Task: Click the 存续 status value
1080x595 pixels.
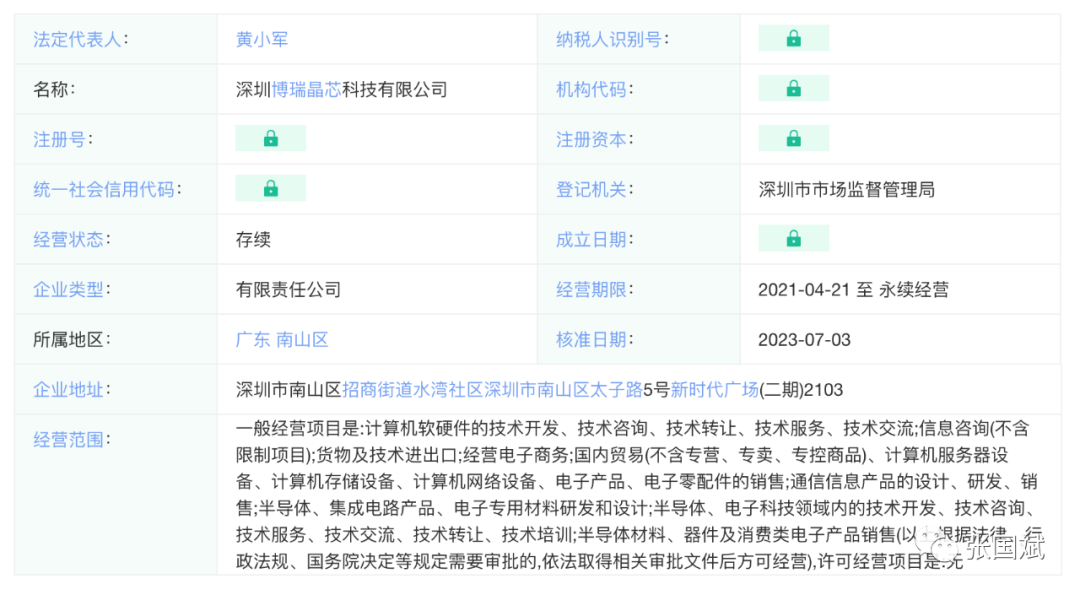Action: (253, 240)
